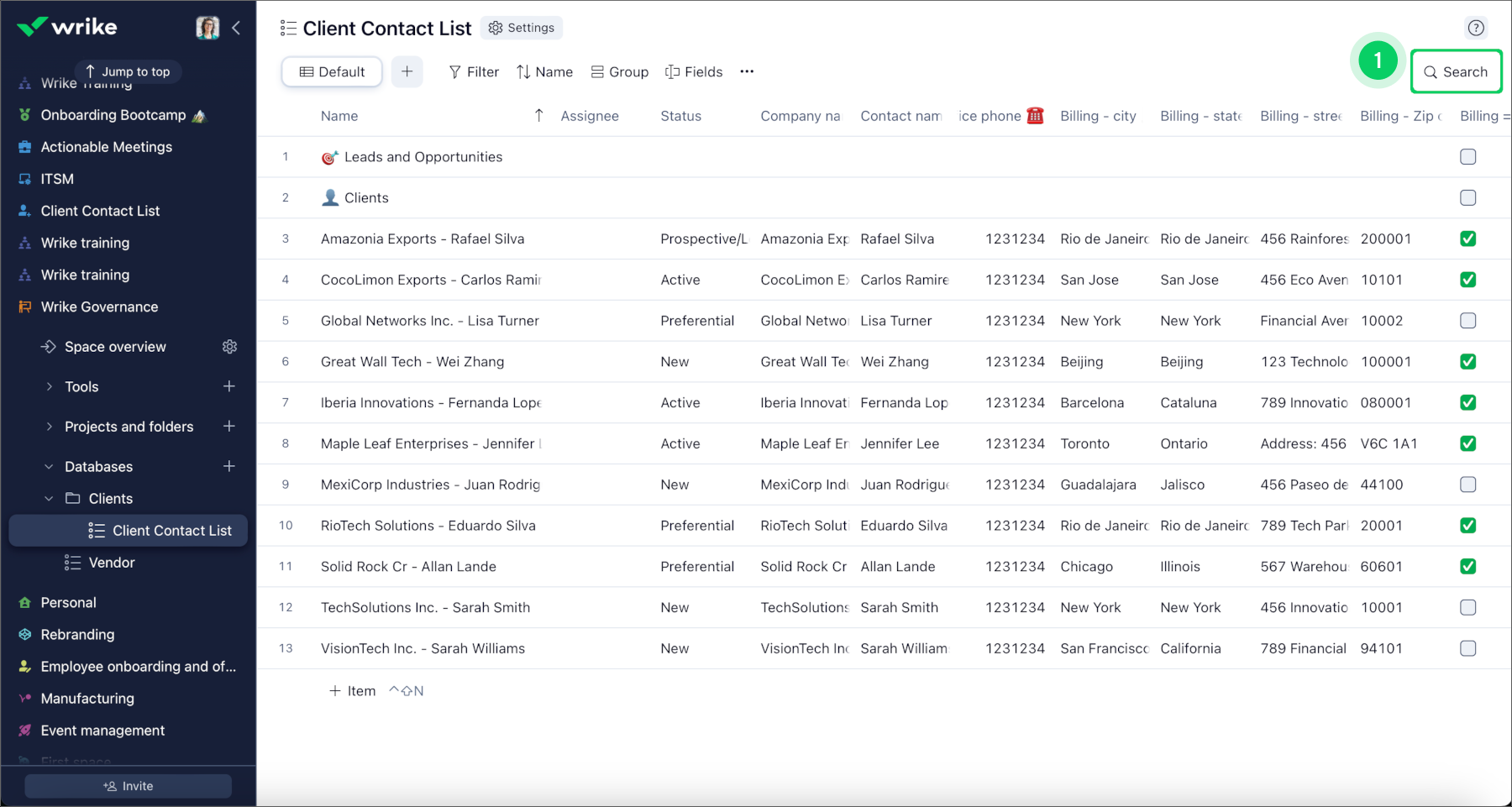Add a new item with the + Item button
Screen dimensions: 1512x807
coord(352,690)
